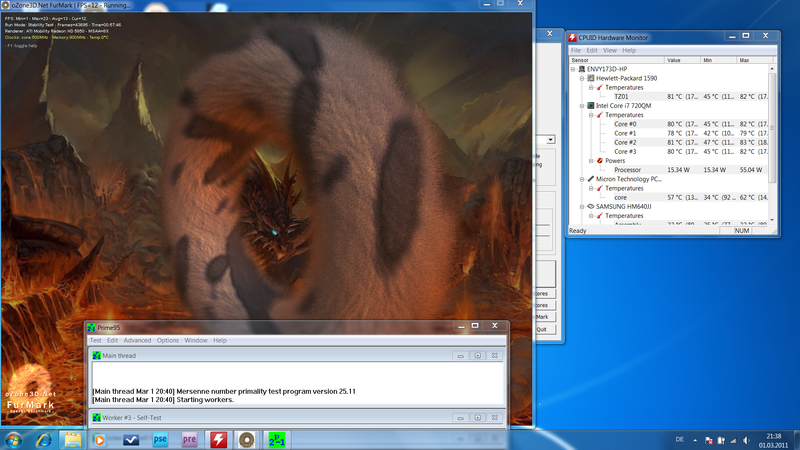This screenshot has width=800, height=450.
Task: Click the Powers flame icon
Action: 600,161
